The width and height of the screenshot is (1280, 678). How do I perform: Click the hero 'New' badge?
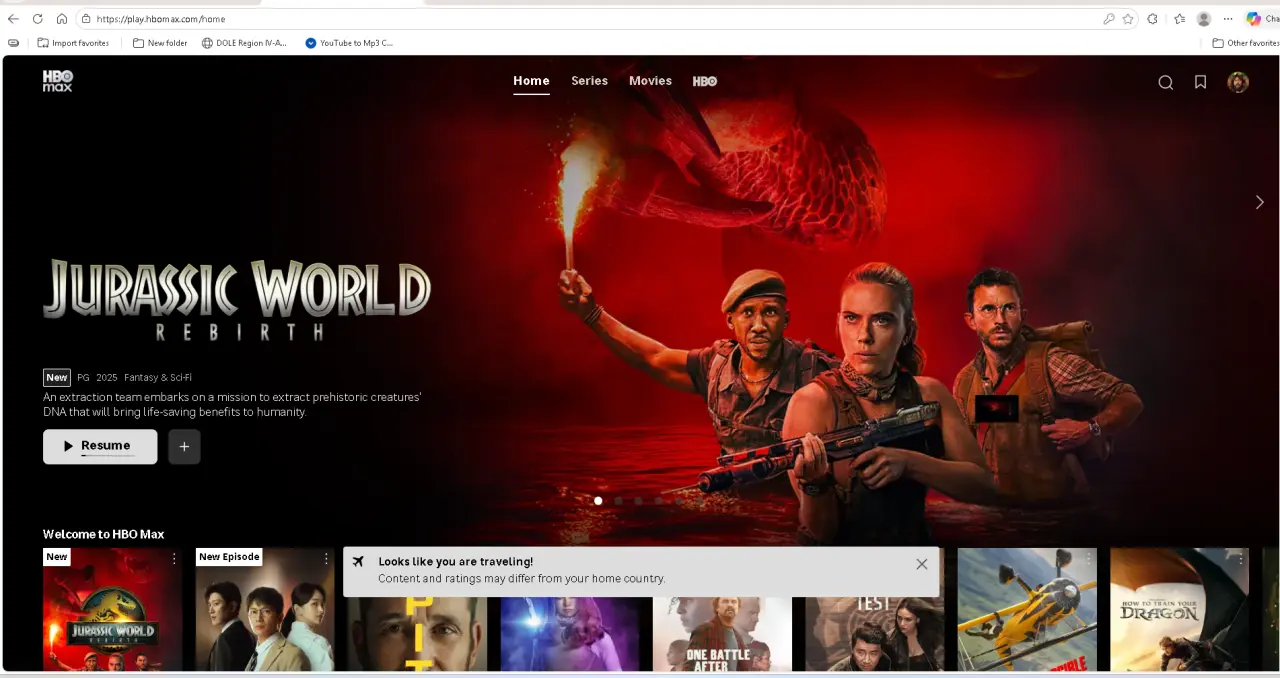point(57,377)
